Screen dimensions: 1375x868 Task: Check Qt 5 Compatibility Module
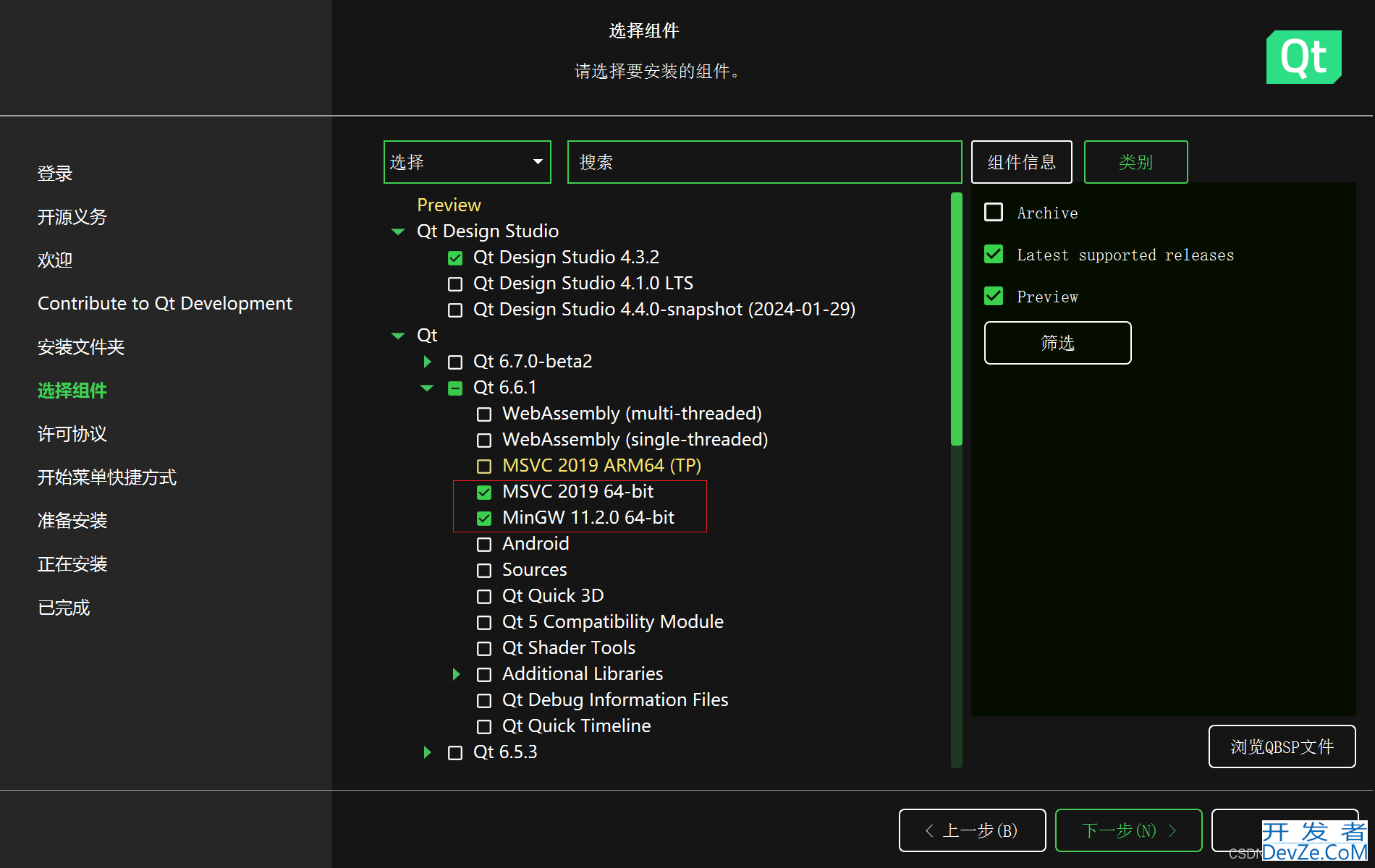pyautogui.click(x=484, y=622)
